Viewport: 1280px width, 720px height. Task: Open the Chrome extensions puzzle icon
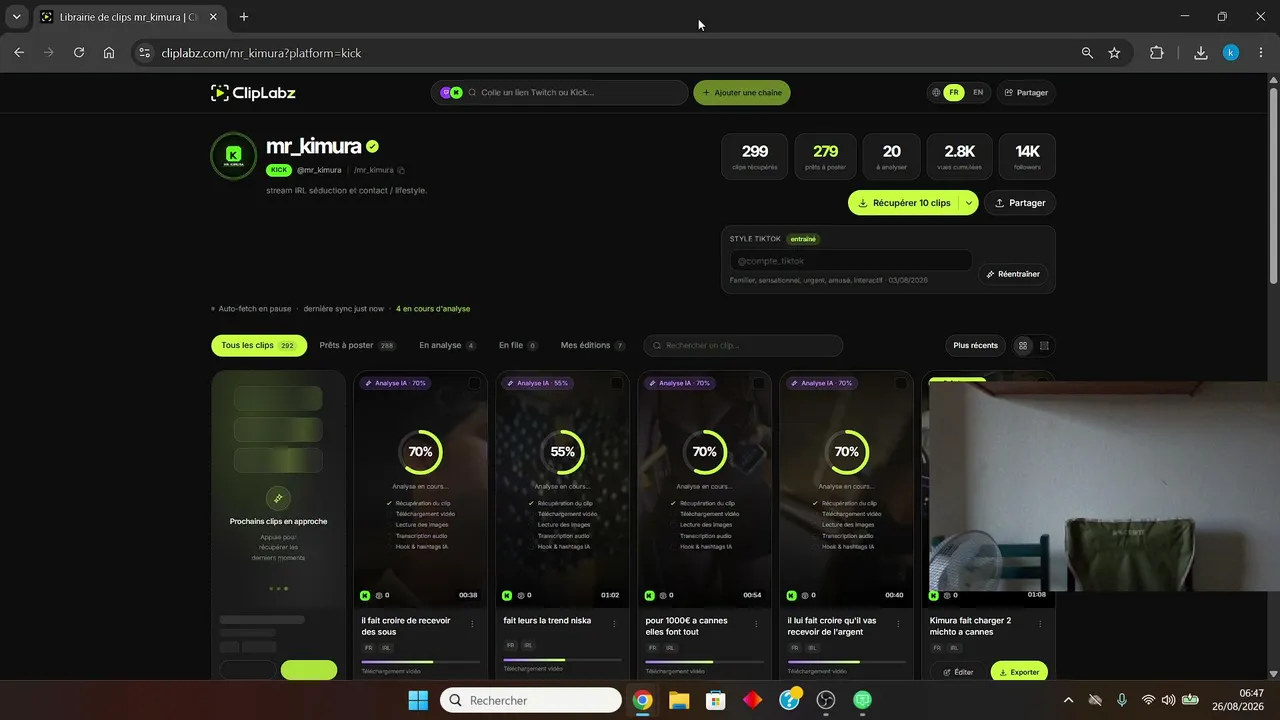pyautogui.click(x=1157, y=53)
